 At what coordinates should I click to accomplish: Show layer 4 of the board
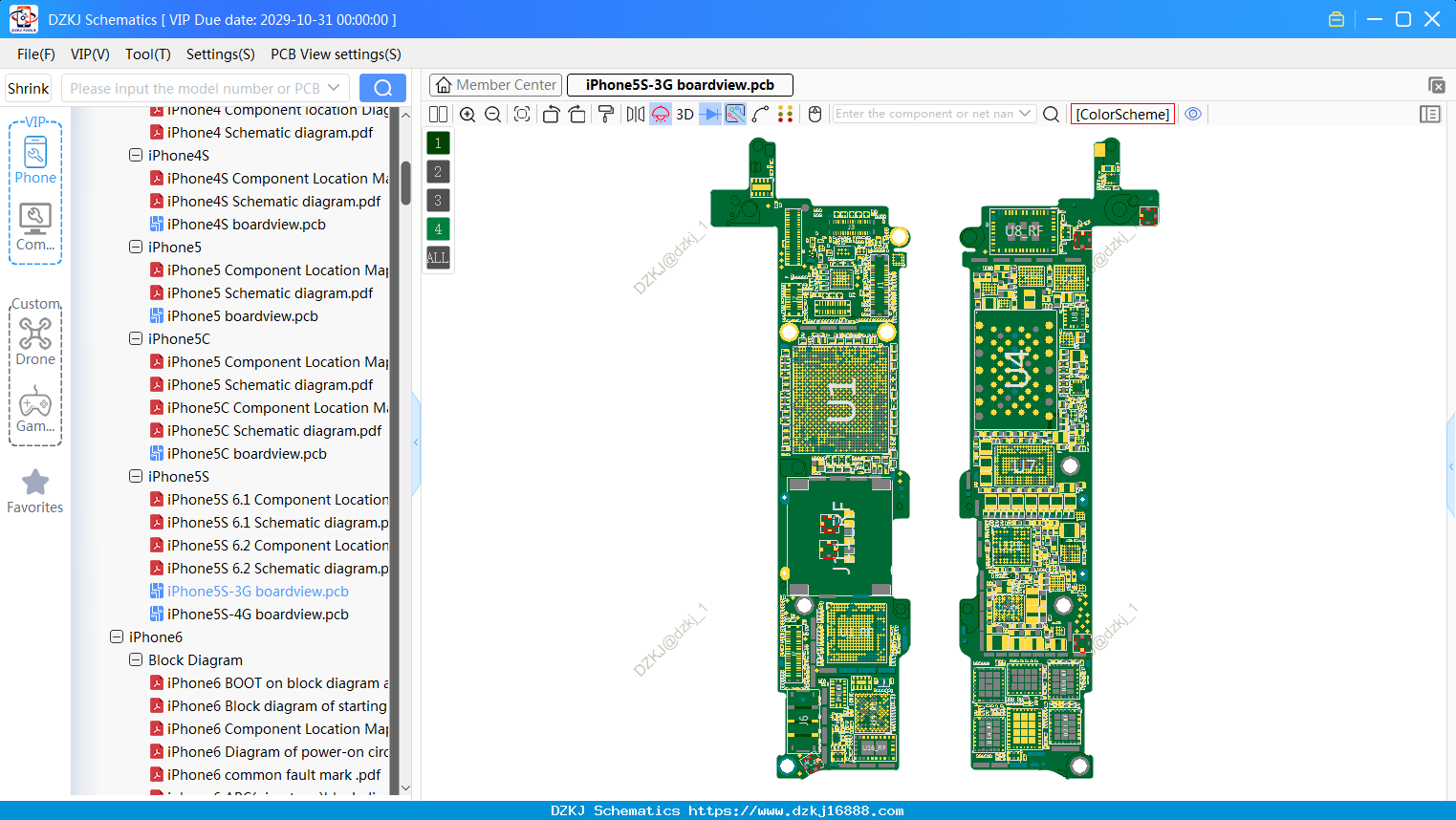click(x=438, y=229)
